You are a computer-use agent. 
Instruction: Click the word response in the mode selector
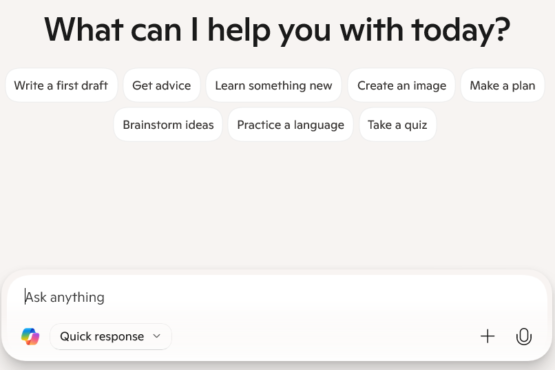pyautogui.click(x=119, y=336)
